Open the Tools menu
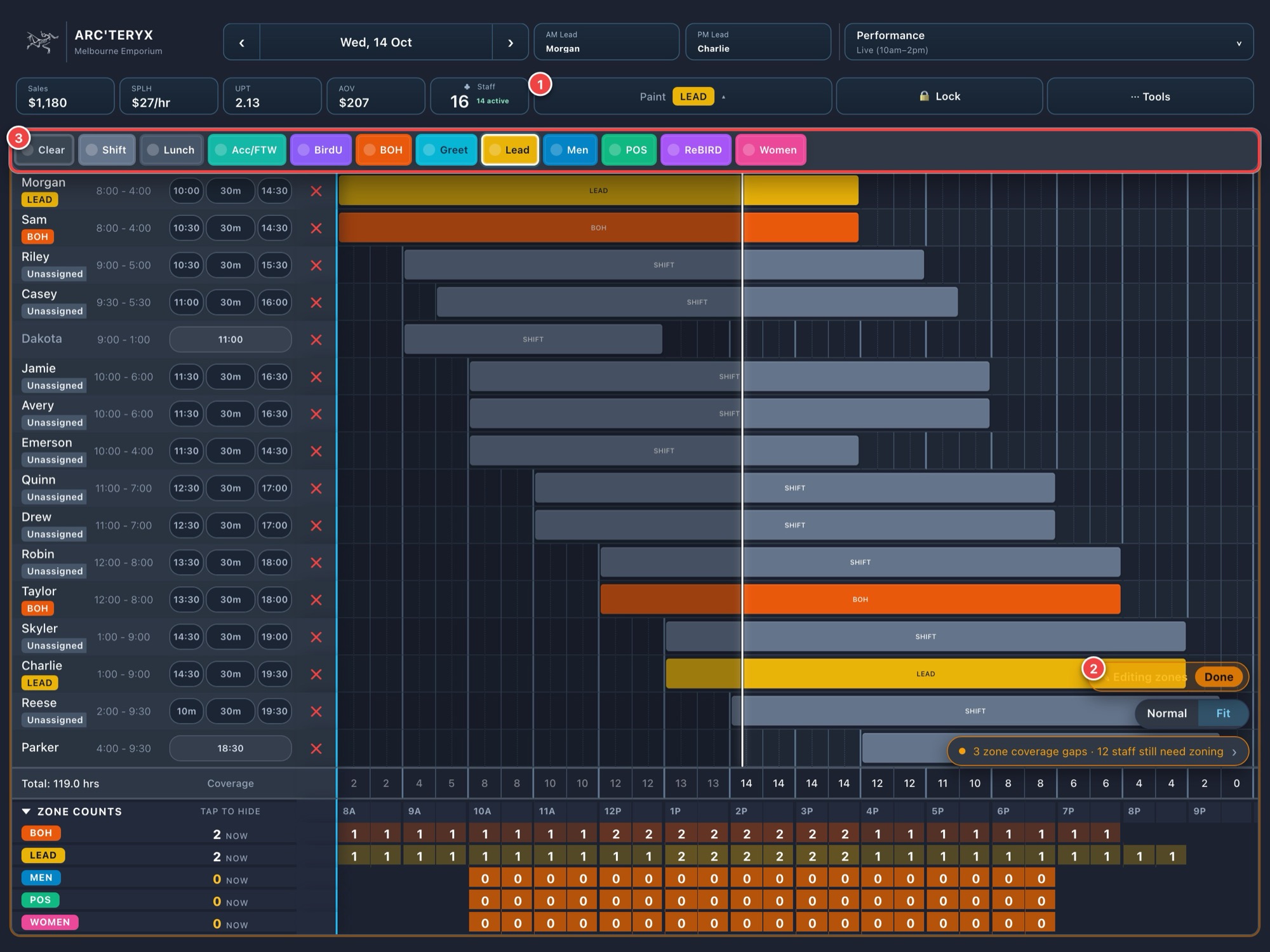 [x=1150, y=97]
